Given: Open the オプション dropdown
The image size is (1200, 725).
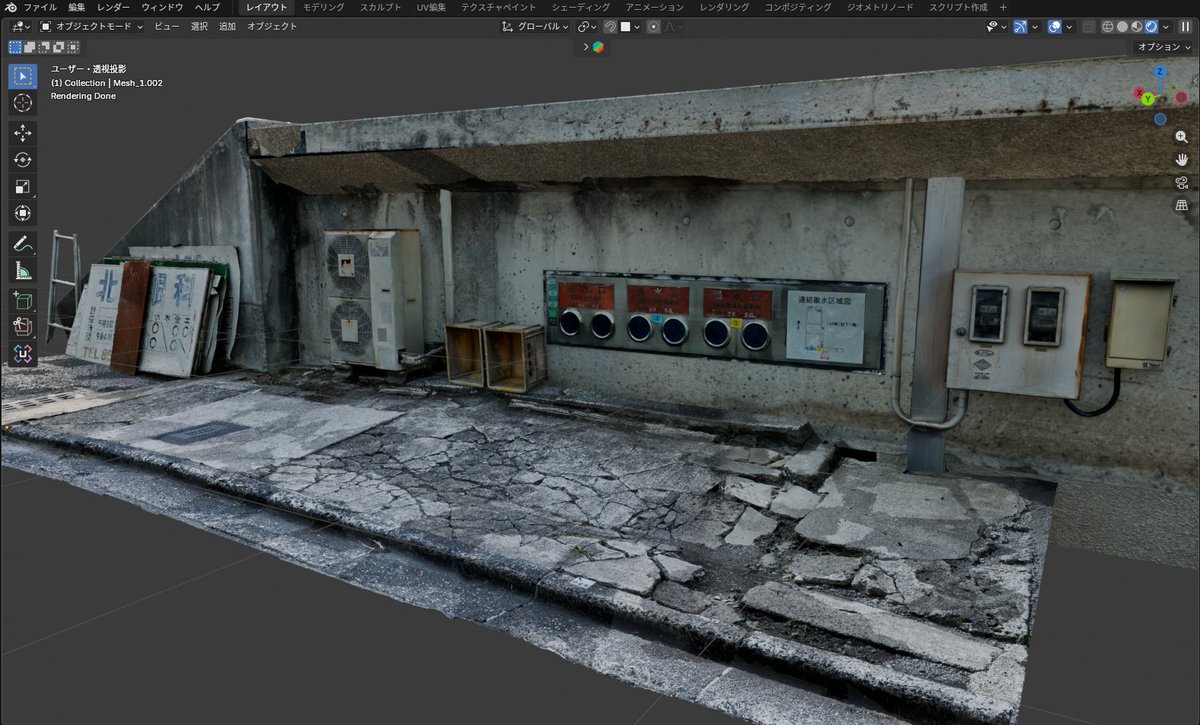Looking at the screenshot, I should [x=1164, y=47].
